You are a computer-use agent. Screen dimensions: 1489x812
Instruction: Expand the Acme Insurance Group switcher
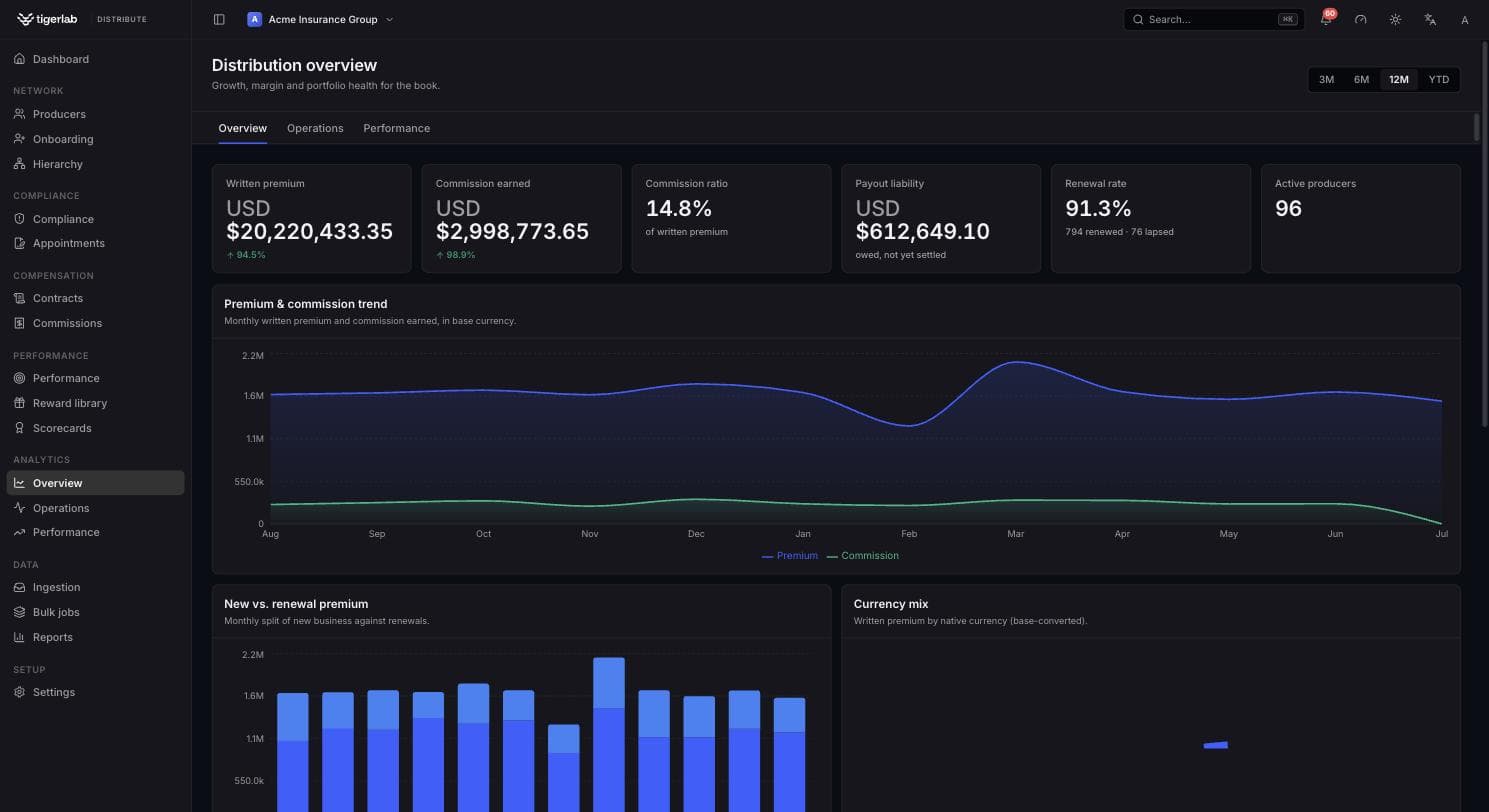coord(321,19)
